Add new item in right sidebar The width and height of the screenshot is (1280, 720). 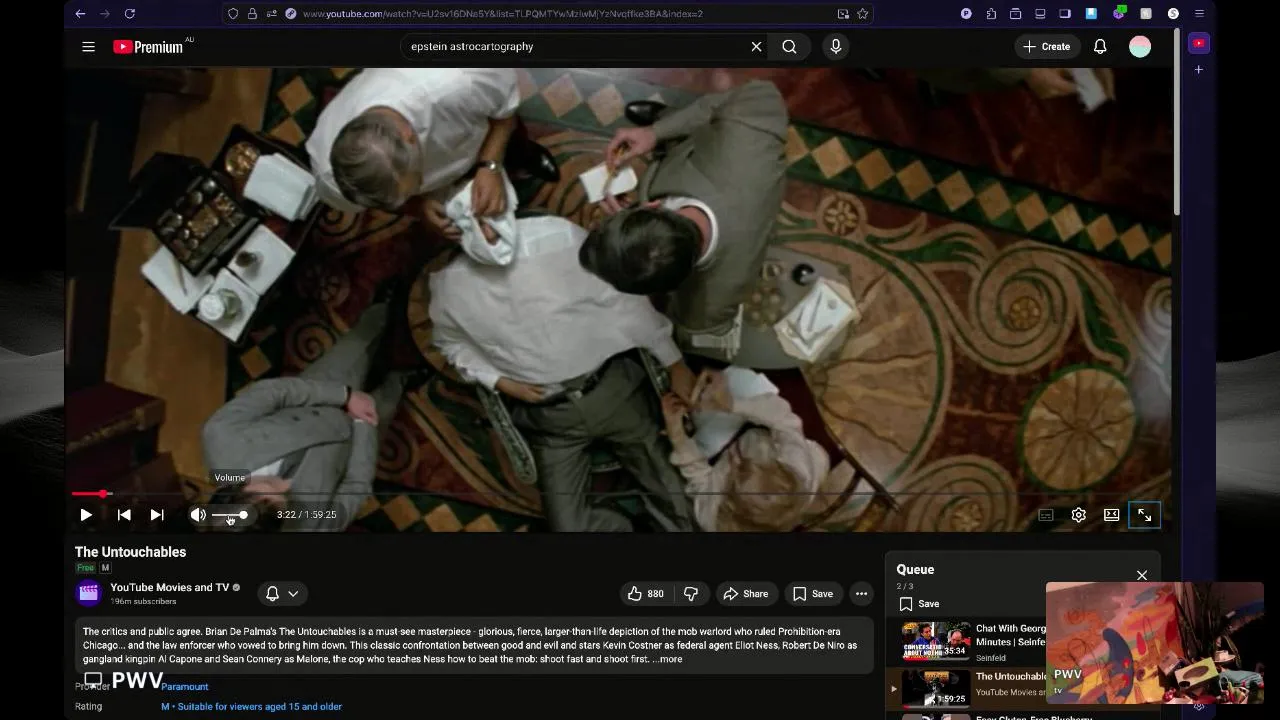click(x=1199, y=69)
